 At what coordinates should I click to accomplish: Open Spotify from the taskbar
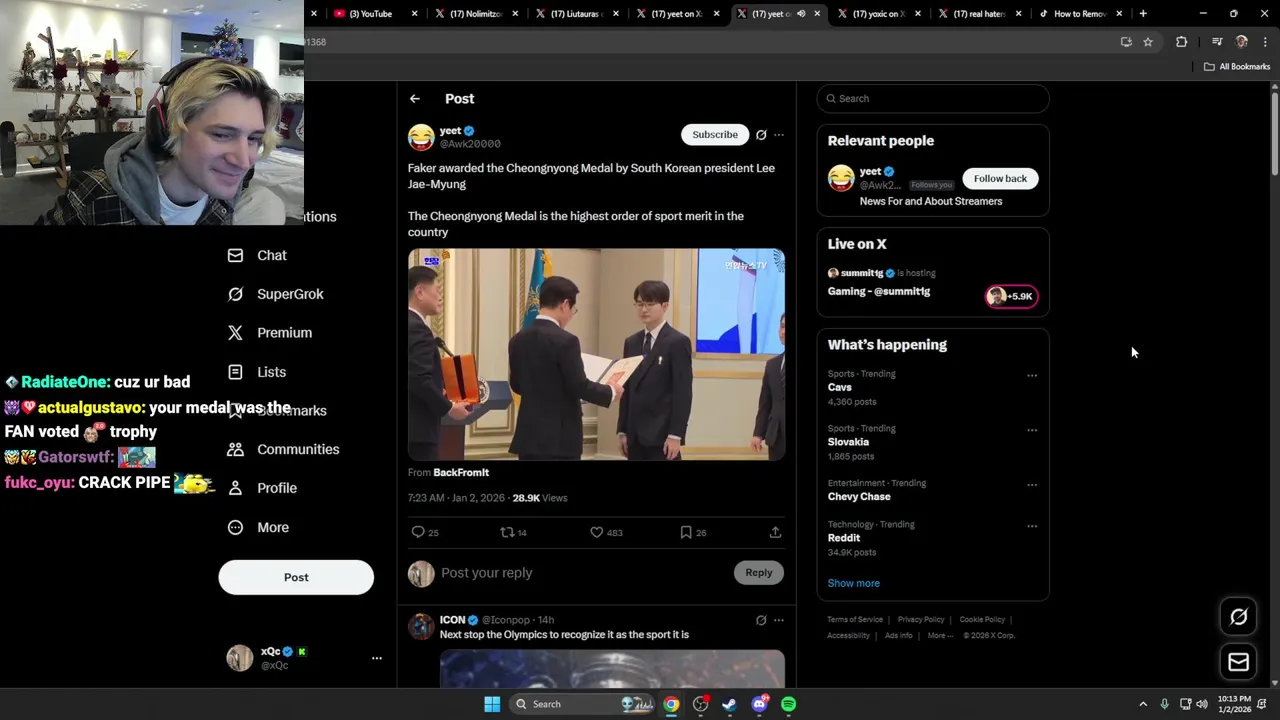[x=789, y=704]
